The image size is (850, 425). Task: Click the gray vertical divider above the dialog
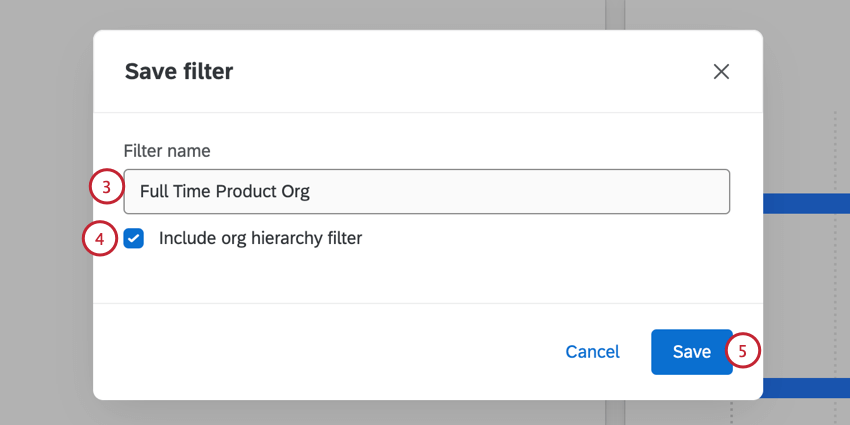pos(614,14)
